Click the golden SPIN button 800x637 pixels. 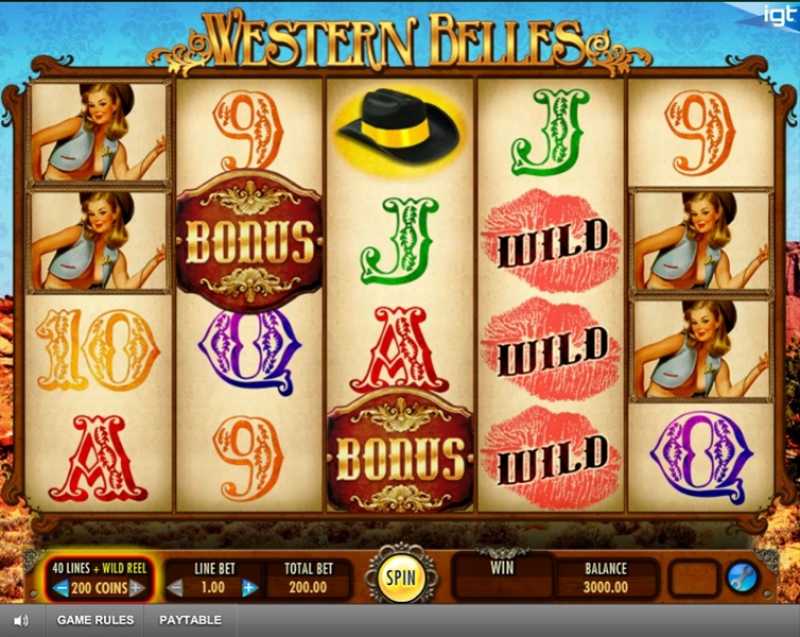tap(401, 577)
